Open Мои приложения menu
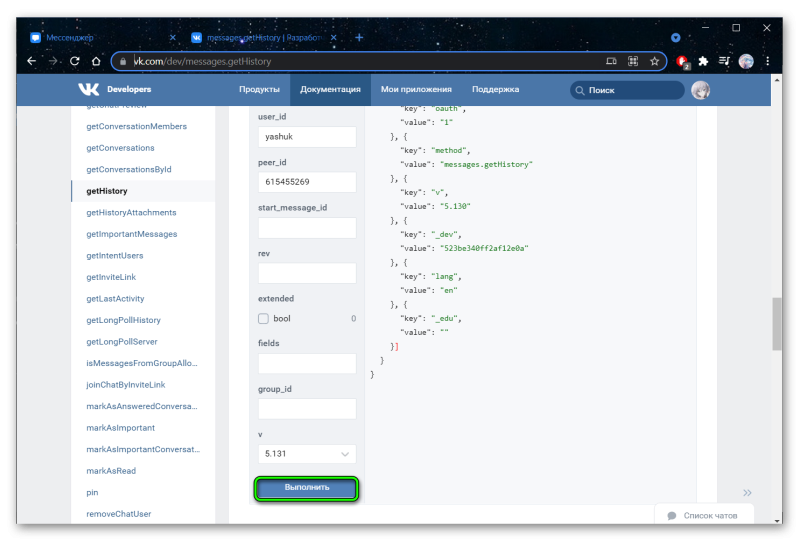 416,89
